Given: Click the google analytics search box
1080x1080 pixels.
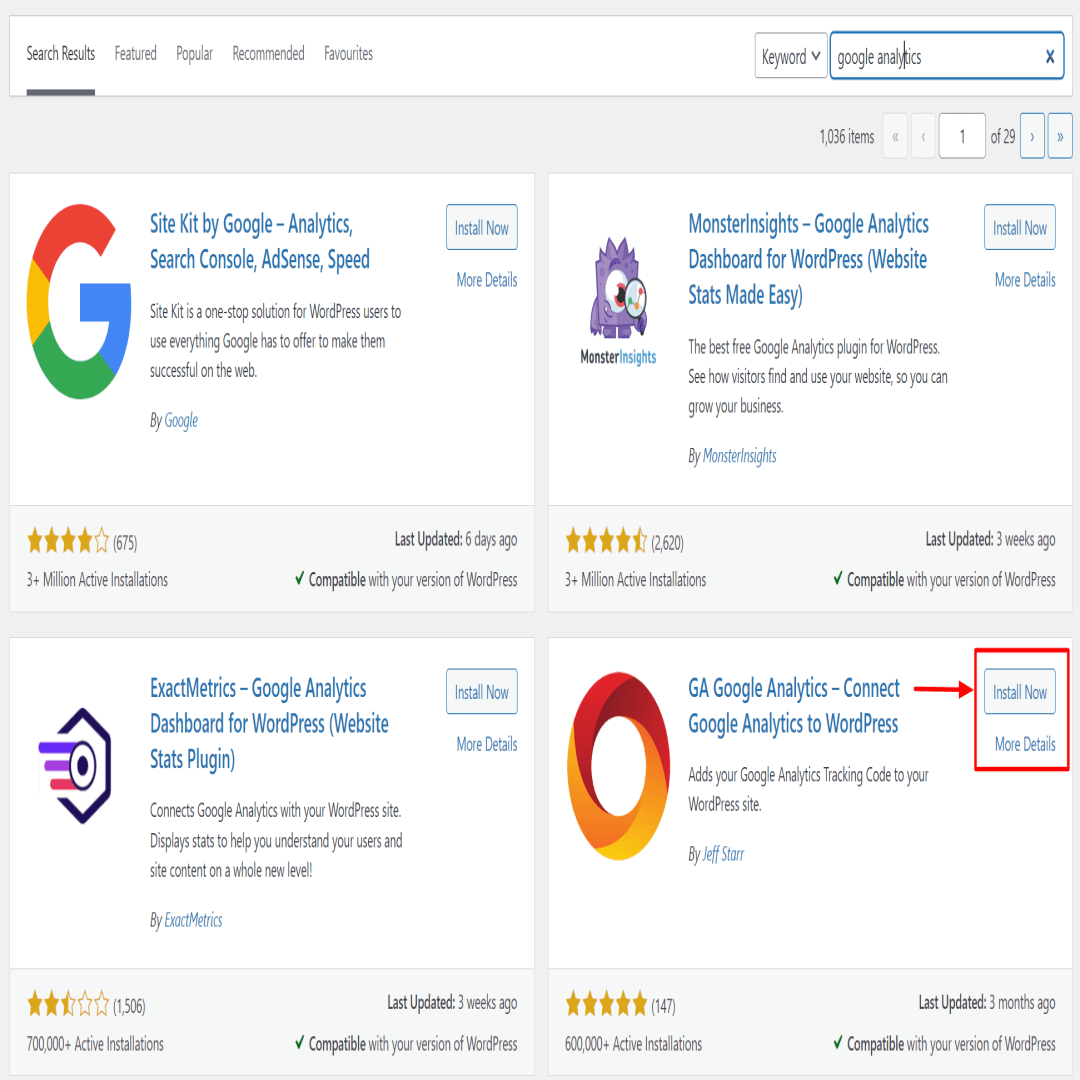Looking at the screenshot, I should pyautogui.click(x=936, y=56).
